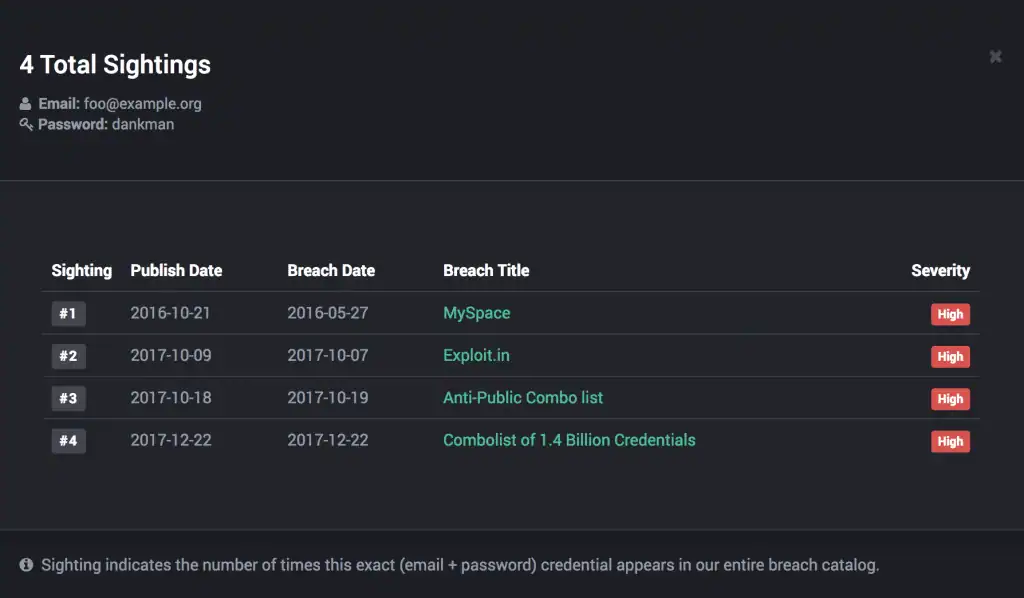Click the key icon beside Password
Image resolution: width=1024 pixels, height=598 pixels.
25,124
